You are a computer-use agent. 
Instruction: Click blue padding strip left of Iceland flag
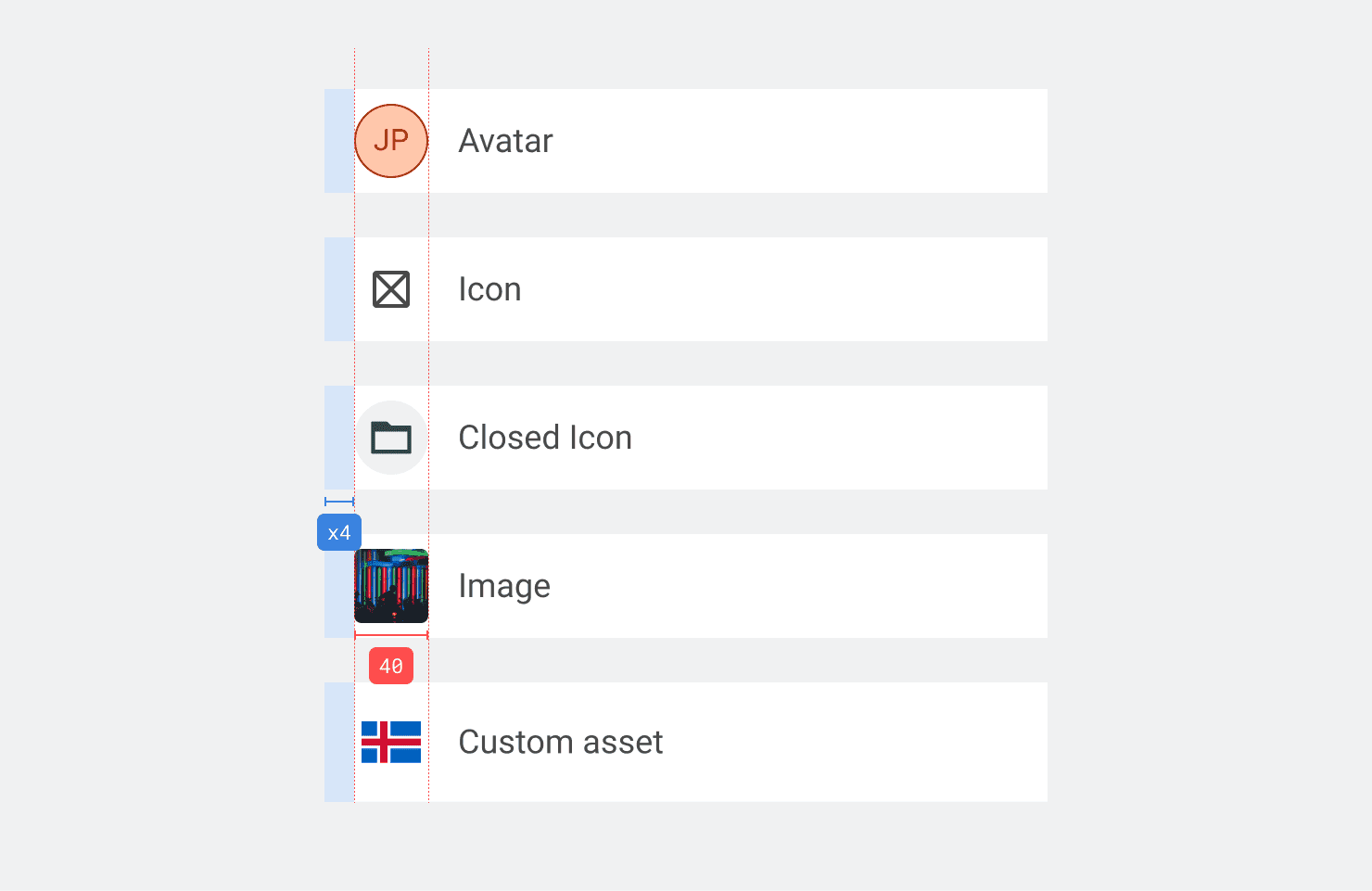pyautogui.click(x=338, y=742)
